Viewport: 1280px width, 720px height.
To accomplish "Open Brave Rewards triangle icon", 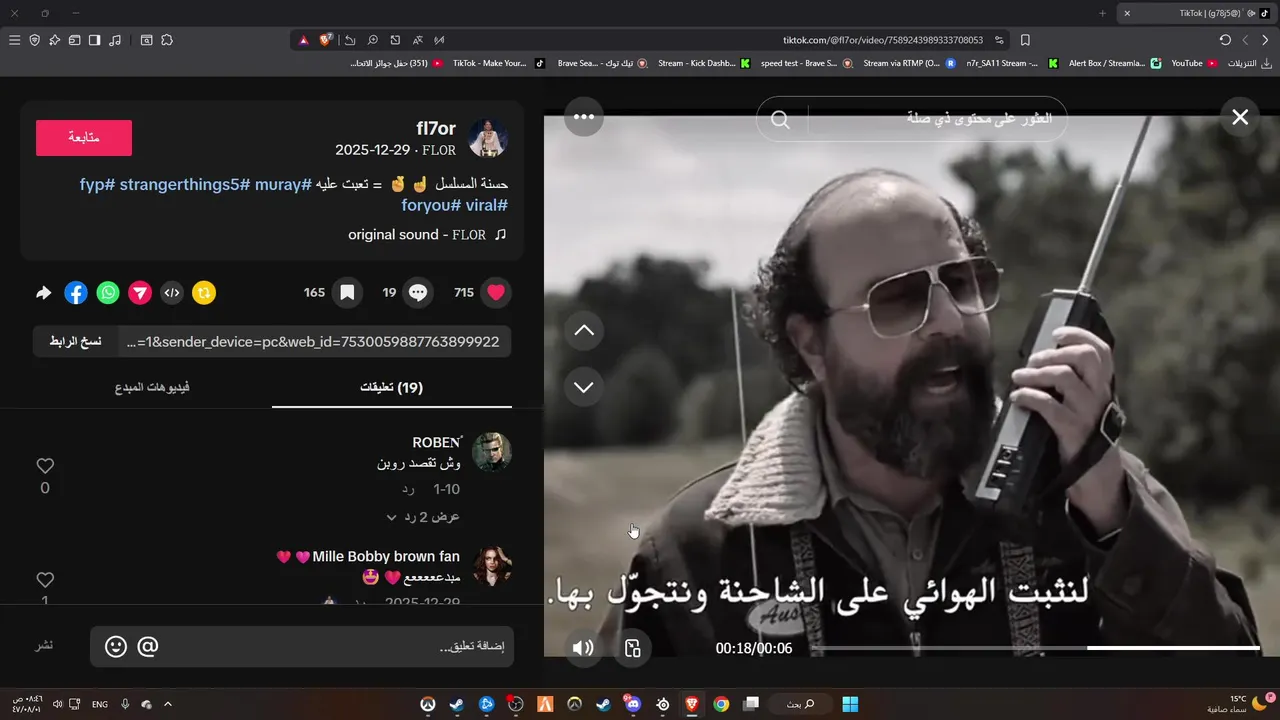I will click(304, 40).
